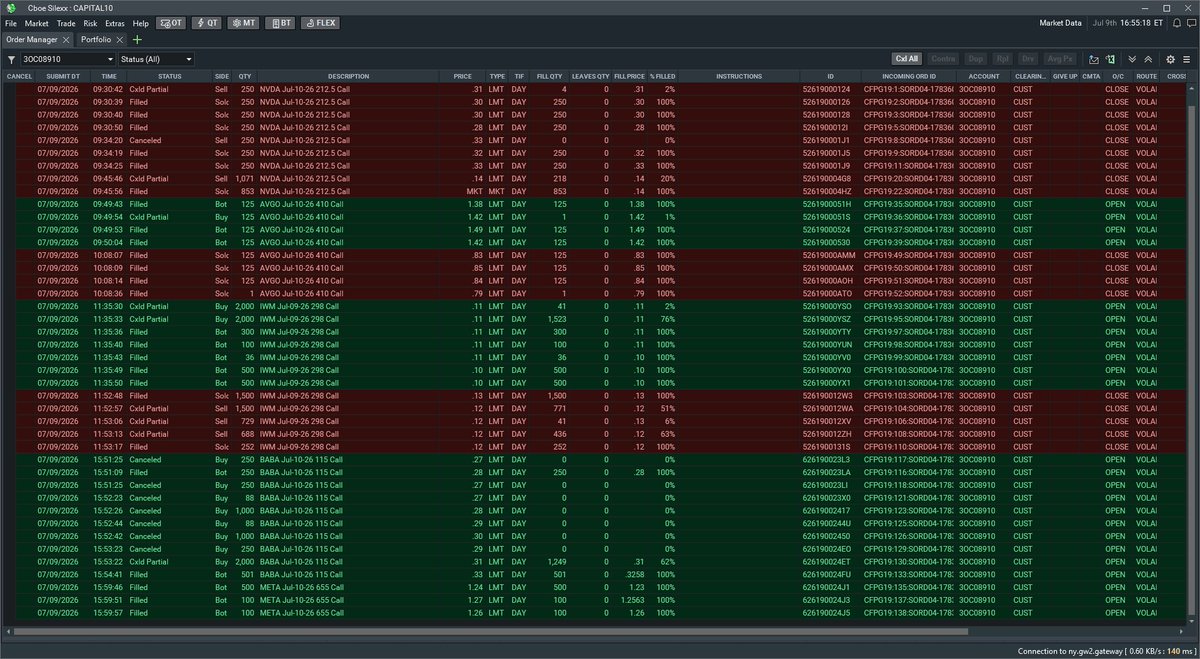Open the Help menu
This screenshot has height=659, width=1200.
(140, 23)
